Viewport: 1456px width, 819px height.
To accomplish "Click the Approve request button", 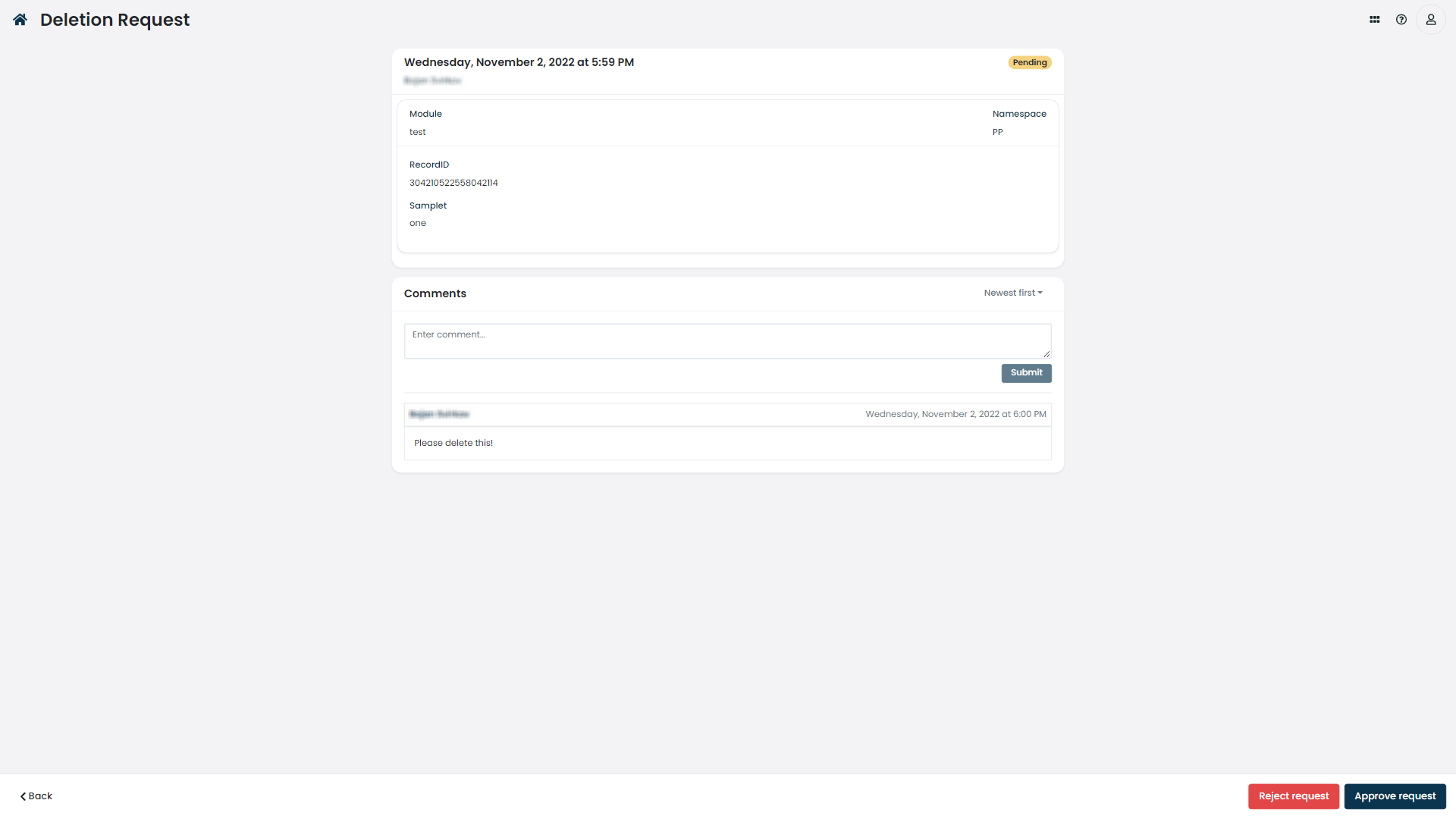I will 1395,796.
